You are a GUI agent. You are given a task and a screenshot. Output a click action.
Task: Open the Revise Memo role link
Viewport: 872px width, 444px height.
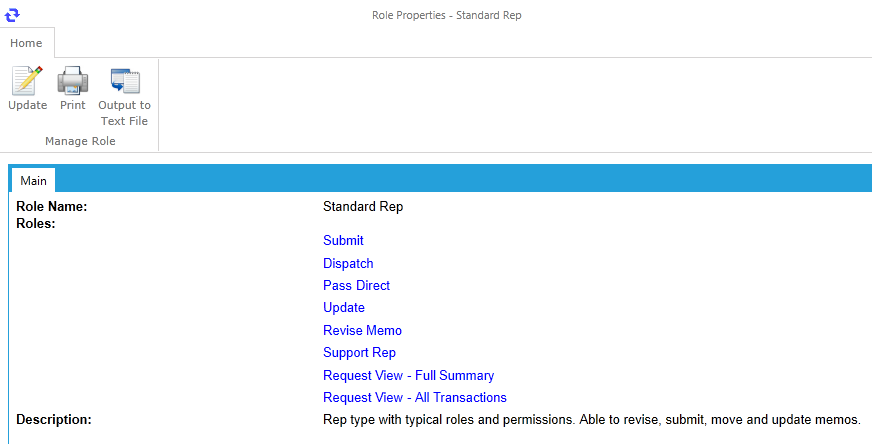pyautogui.click(x=362, y=330)
